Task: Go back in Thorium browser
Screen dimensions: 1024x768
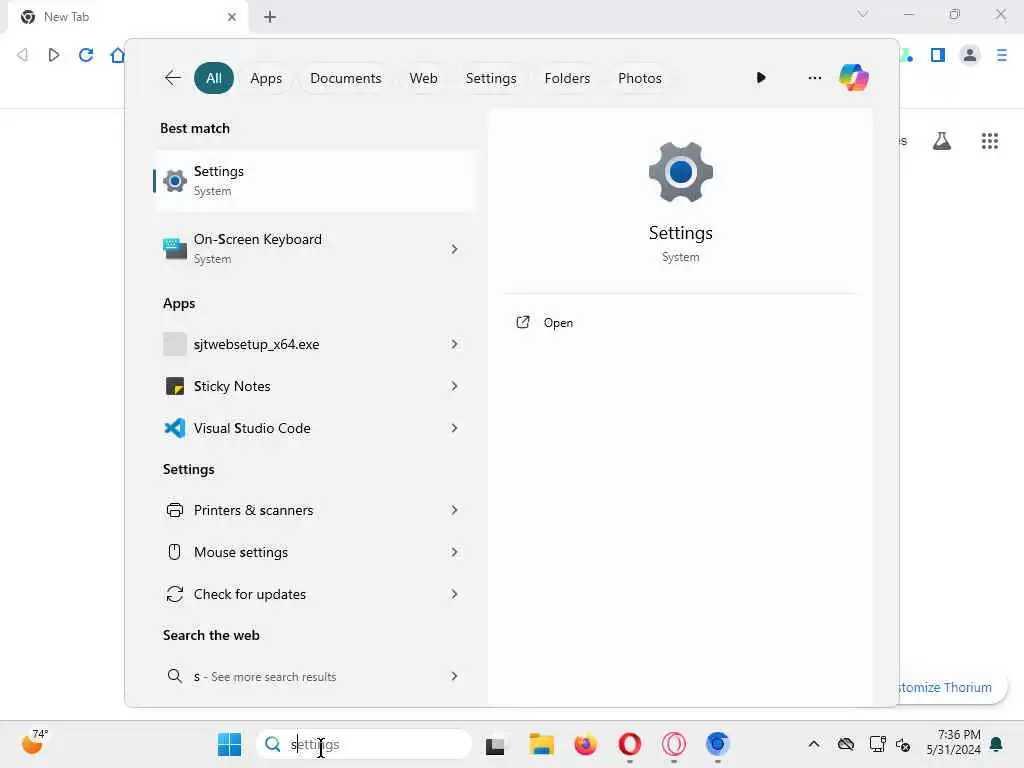Action: click(x=22, y=55)
